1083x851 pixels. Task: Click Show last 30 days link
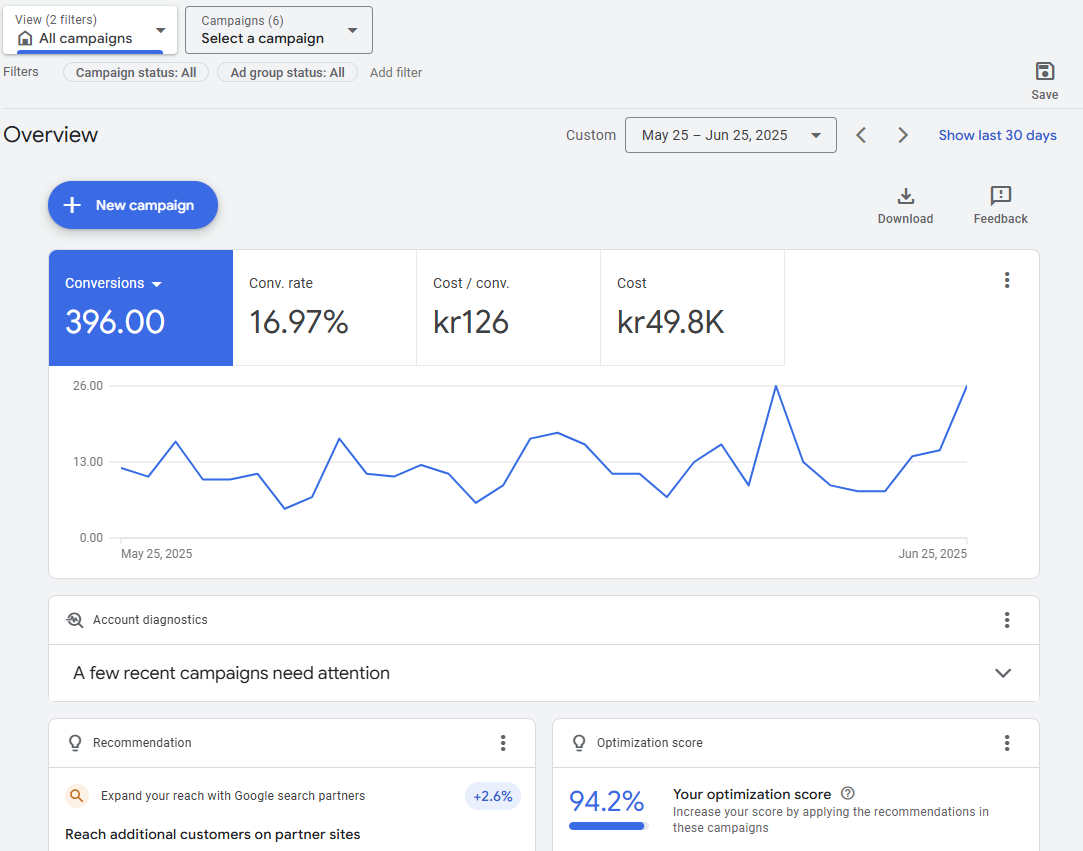click(x=997, y=135)
